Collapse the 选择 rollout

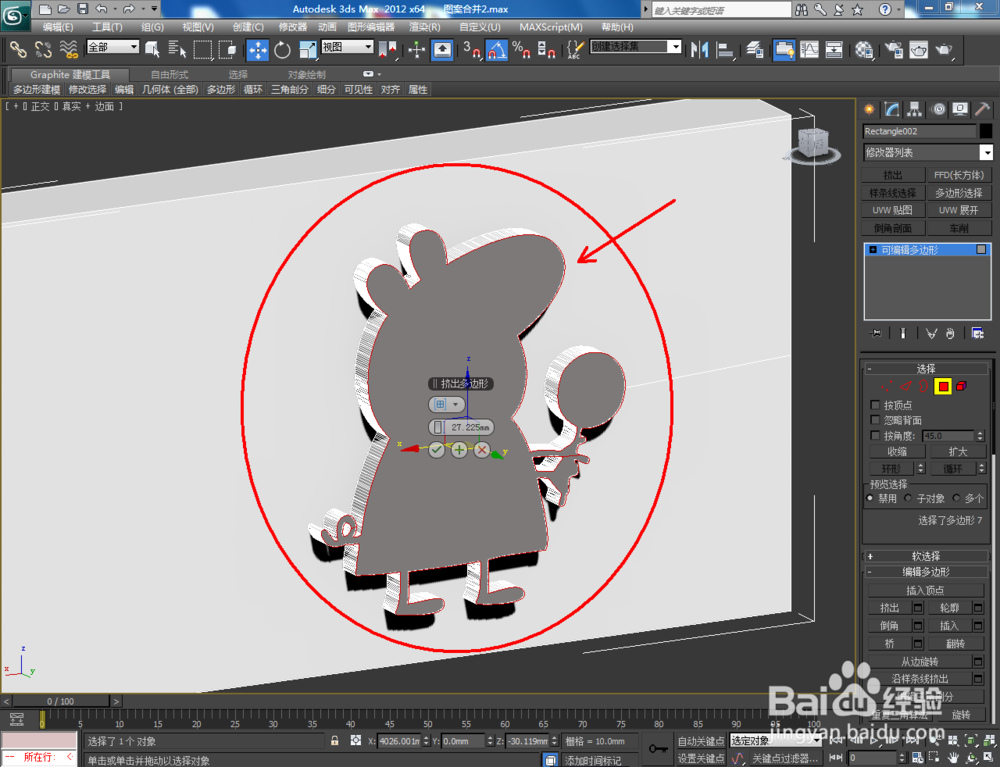point(925,369)
